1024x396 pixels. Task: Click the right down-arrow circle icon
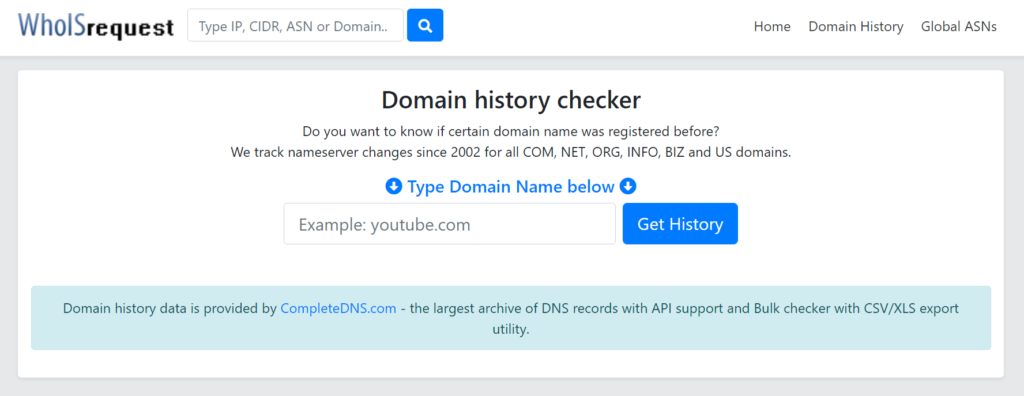coord(628,187)
